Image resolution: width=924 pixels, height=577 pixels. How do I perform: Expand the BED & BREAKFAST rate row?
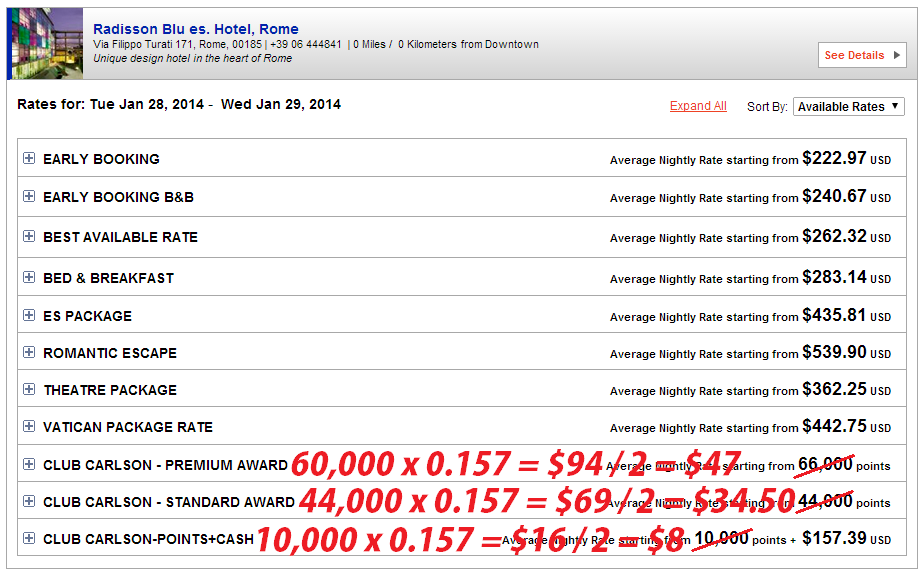[x=29, y=277]
